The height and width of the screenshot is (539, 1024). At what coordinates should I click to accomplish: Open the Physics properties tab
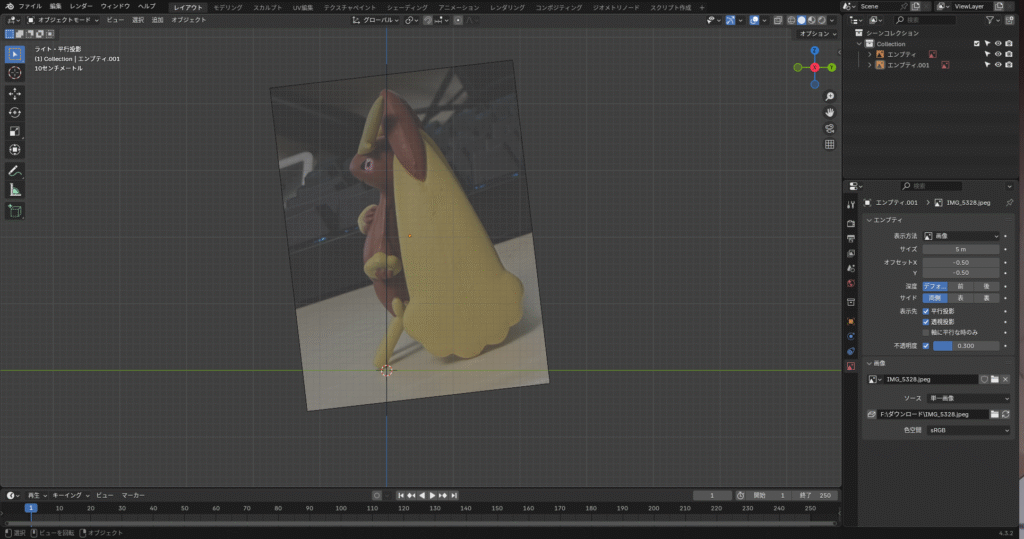[851, 336]
